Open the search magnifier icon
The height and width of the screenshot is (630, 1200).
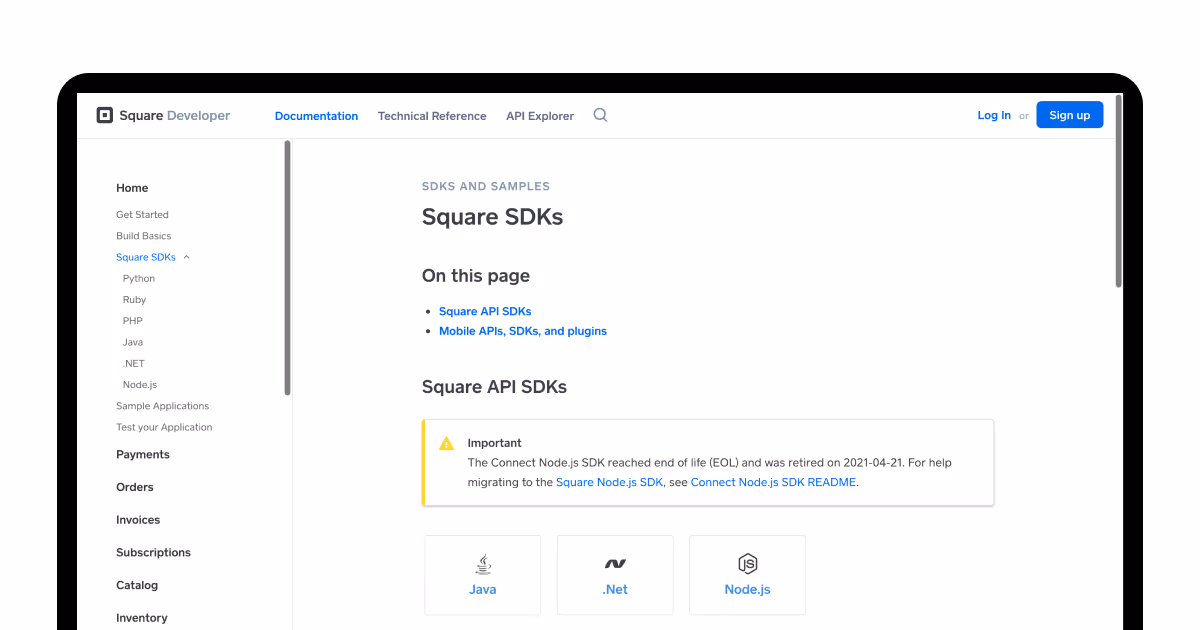pyautogui.click(x=600, y=115)
